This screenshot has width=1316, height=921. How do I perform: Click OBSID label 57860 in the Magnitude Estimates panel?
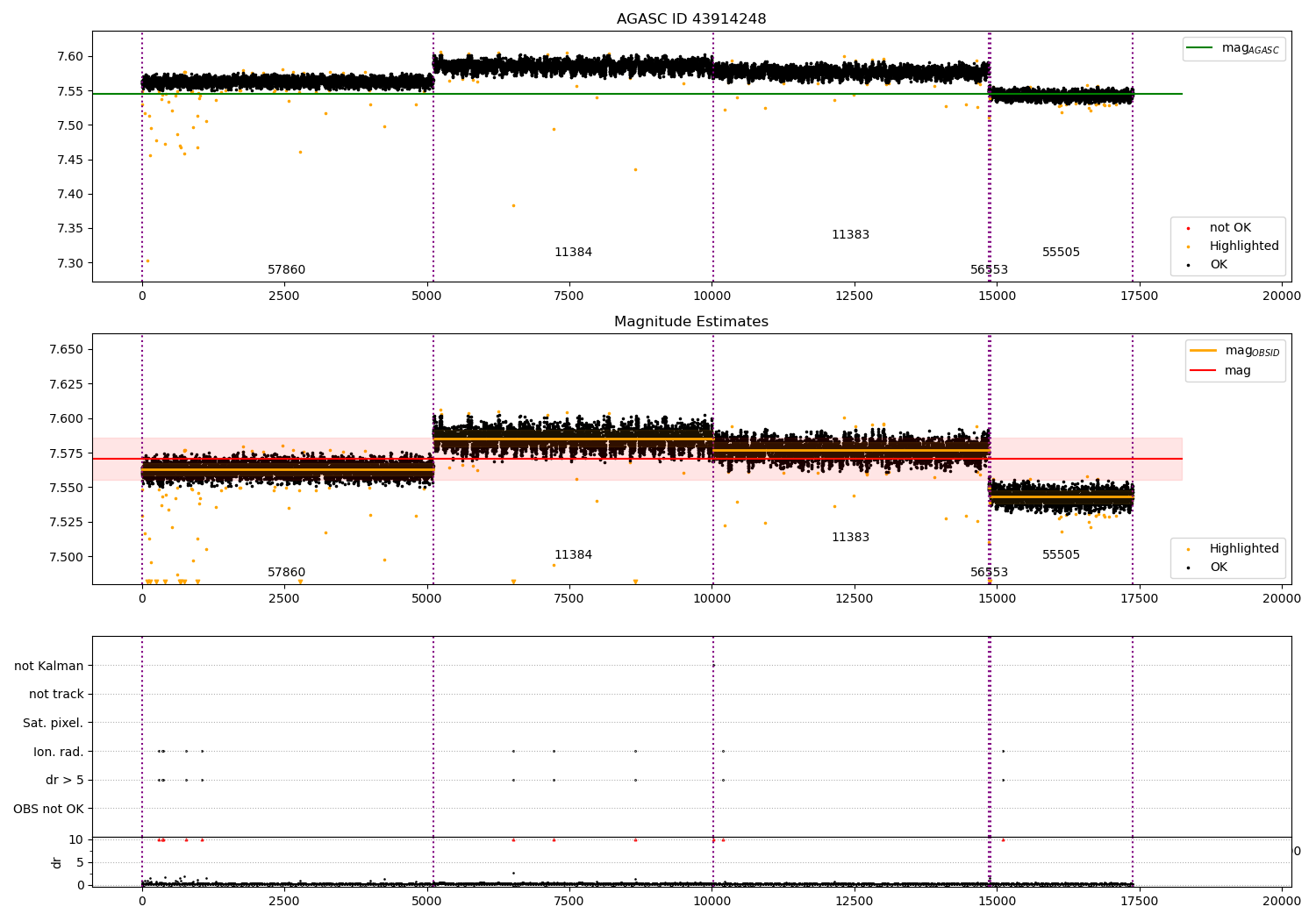click(x=287, y=573)
